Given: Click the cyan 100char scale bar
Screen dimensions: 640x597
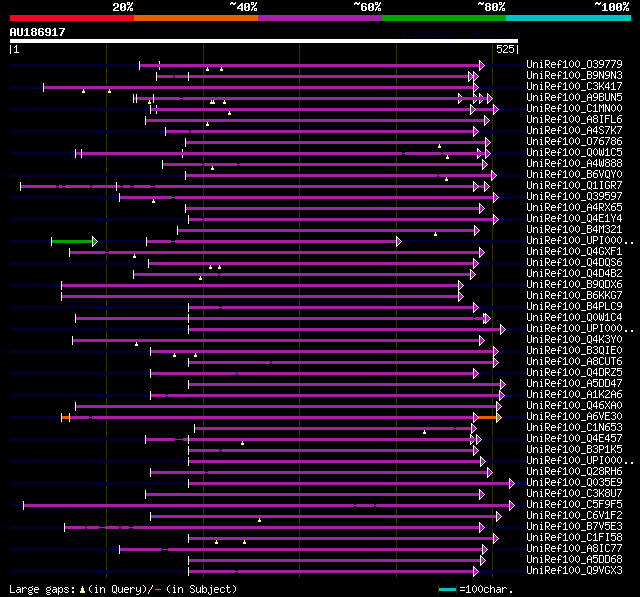Looking at the screenshot, I should click(x=447, y=589).
